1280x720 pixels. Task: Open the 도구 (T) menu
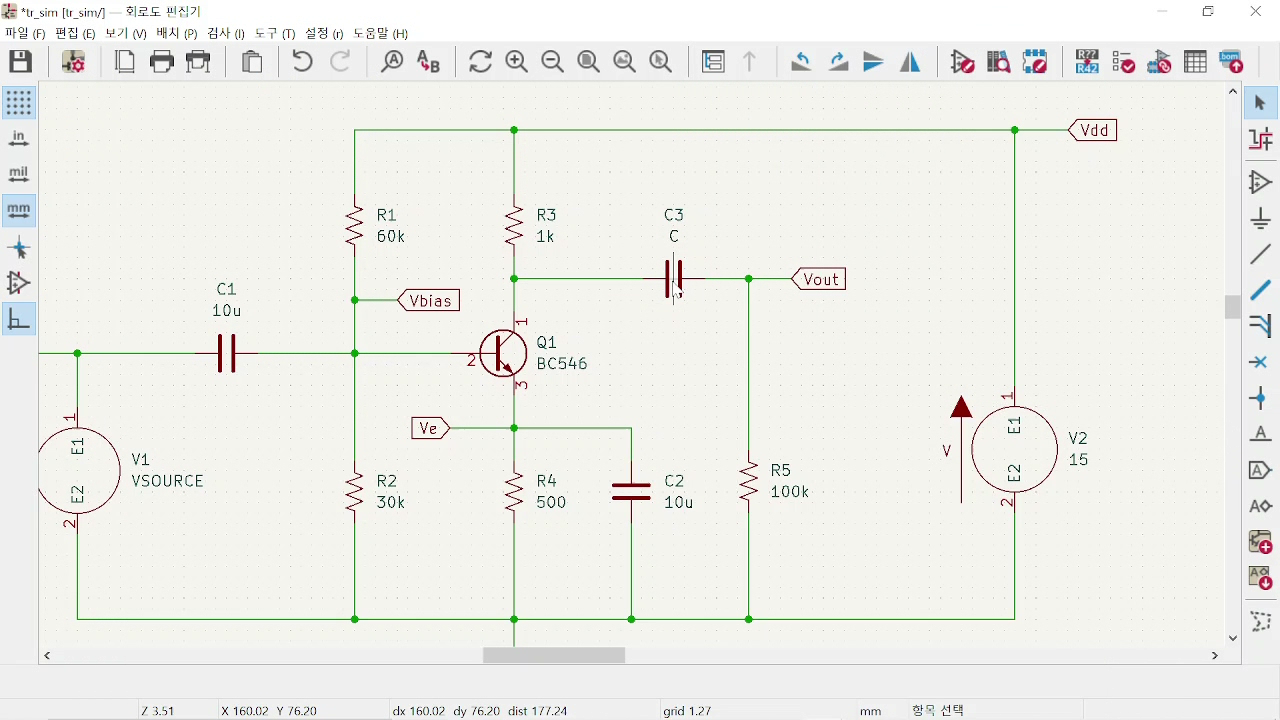click(275, 33)
